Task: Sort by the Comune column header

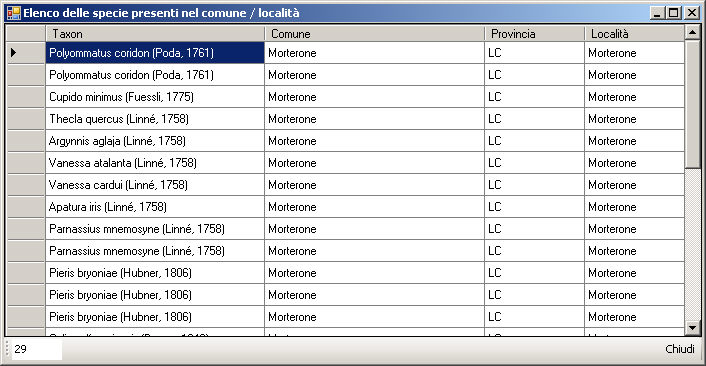Action: [375, 34]
